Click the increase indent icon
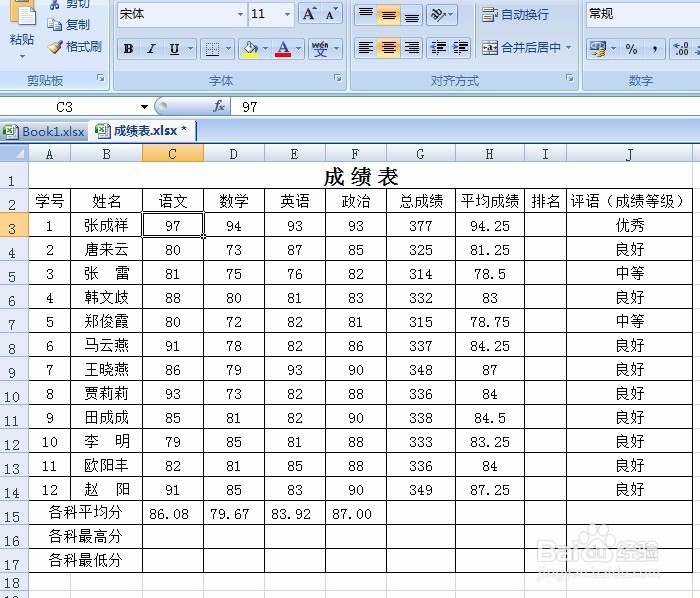This screenshot has width=700, height=598. tap(460, 48)
